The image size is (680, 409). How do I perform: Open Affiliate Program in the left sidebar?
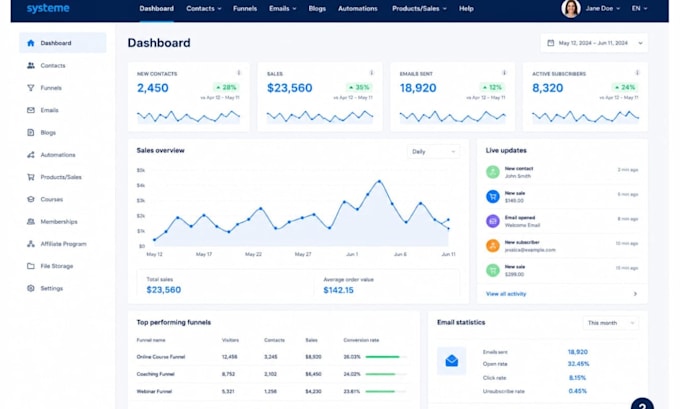(x=56, y=244)
